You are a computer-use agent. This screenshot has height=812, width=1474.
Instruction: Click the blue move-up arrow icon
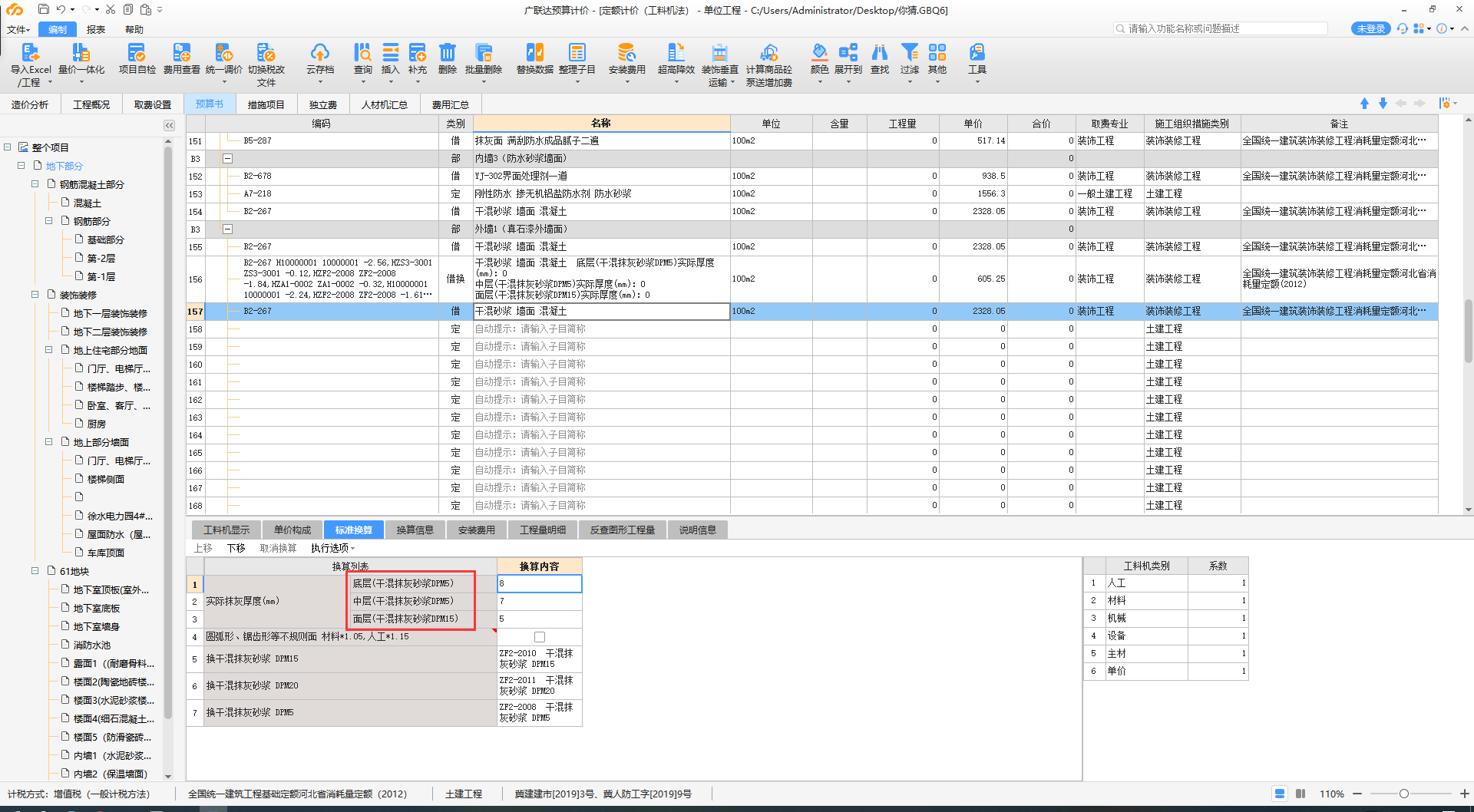pos(1364,103)
